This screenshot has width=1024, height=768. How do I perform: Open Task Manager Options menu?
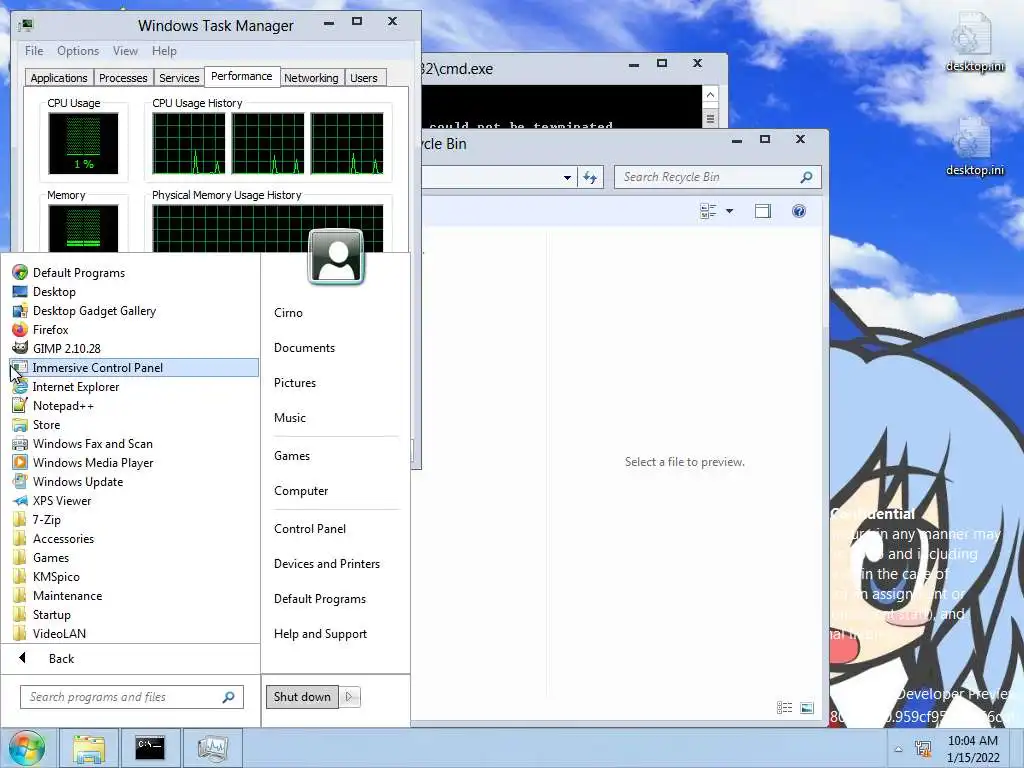click(78, 51)
